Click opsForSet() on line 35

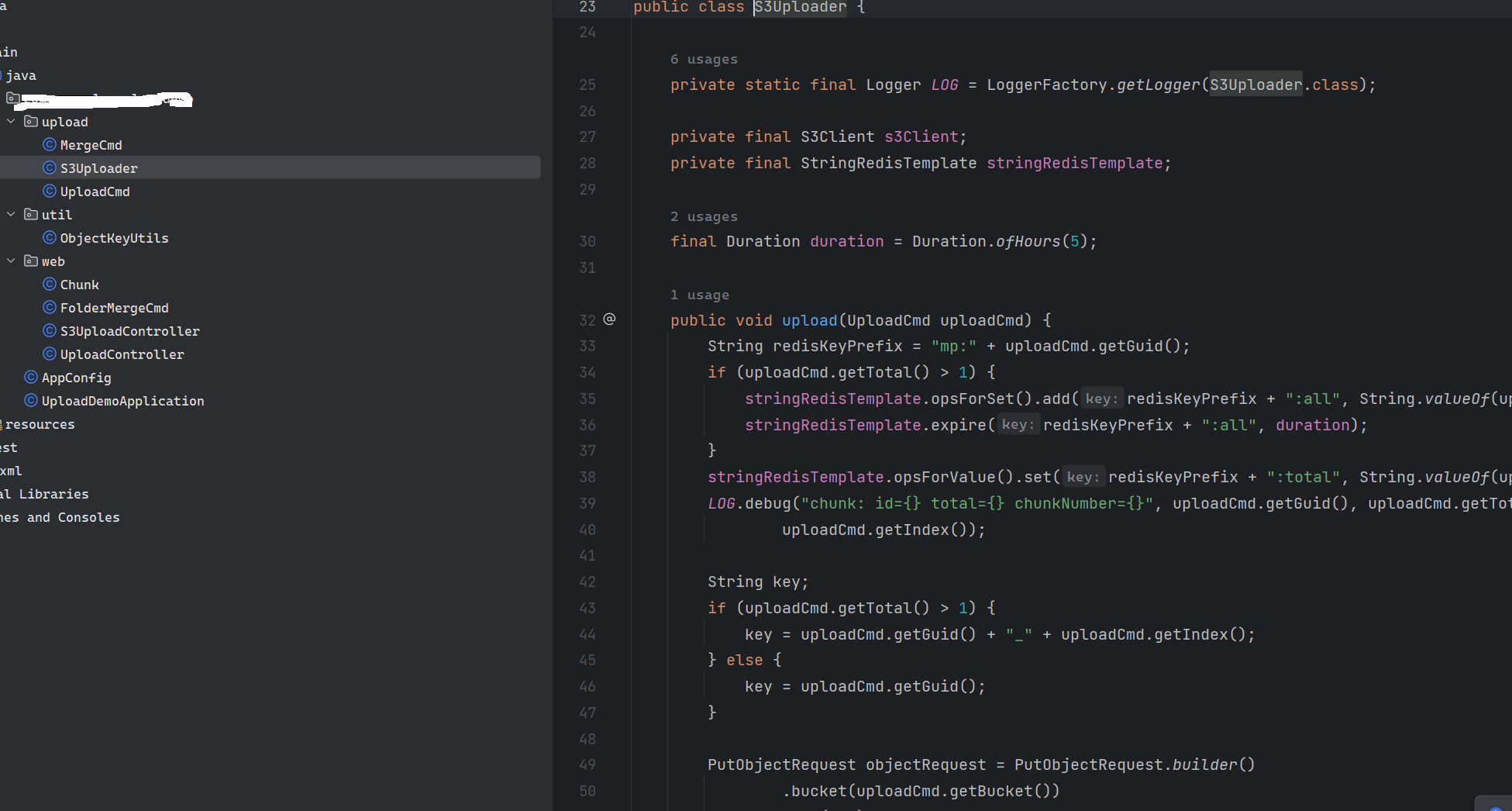[982, 399]
